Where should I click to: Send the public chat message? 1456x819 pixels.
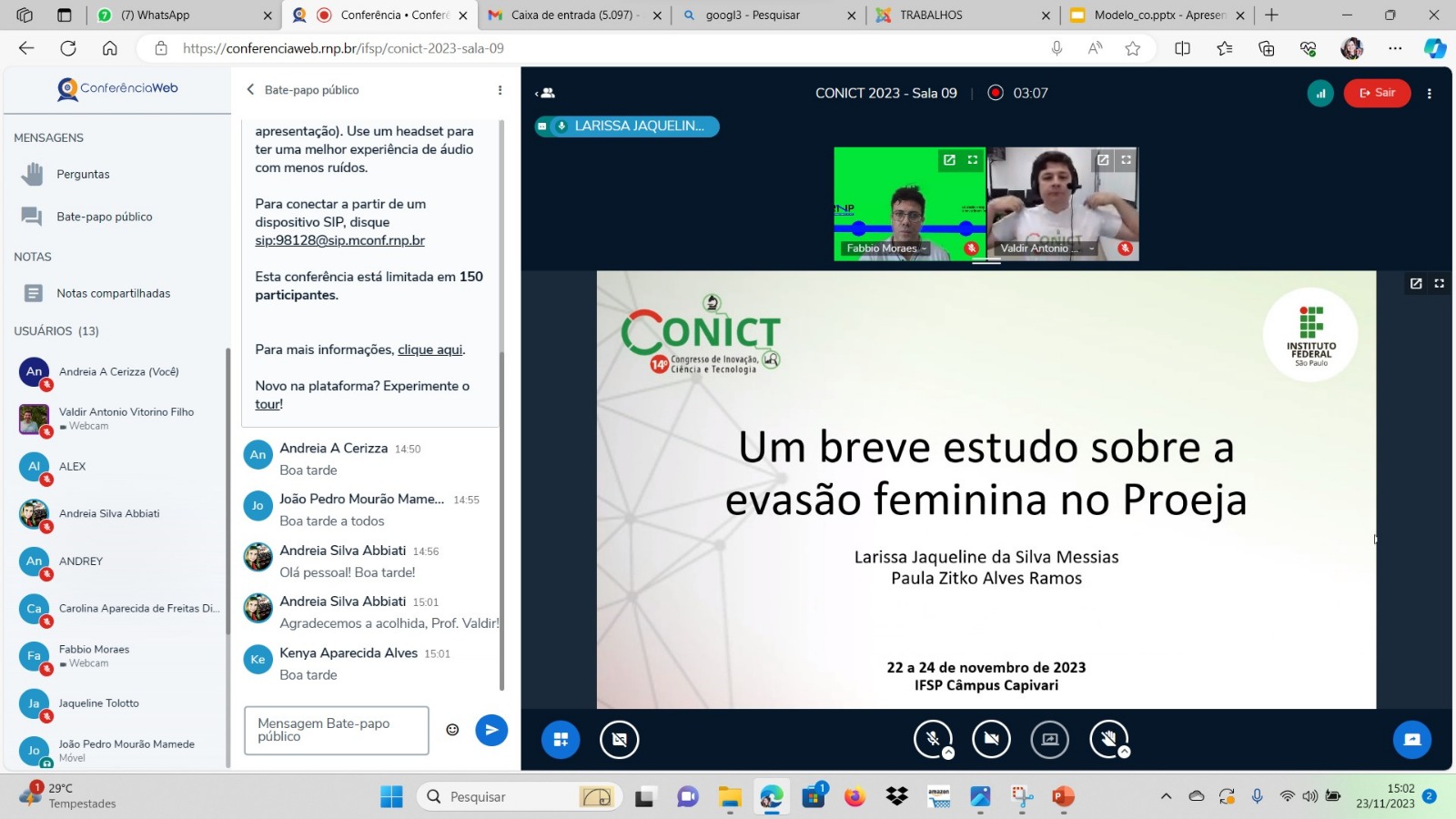pos(491,730)
